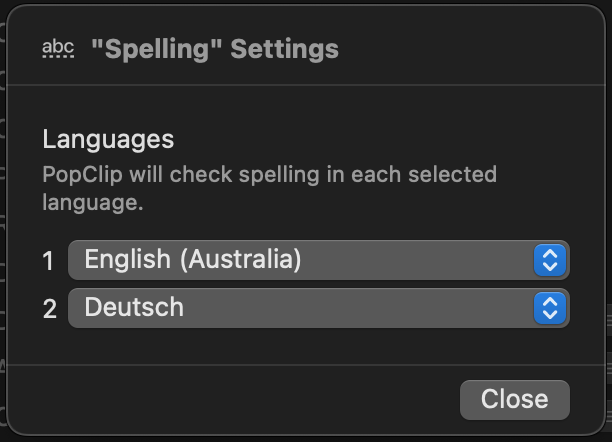Click the abc spelling icon in header

click(59, 49)
